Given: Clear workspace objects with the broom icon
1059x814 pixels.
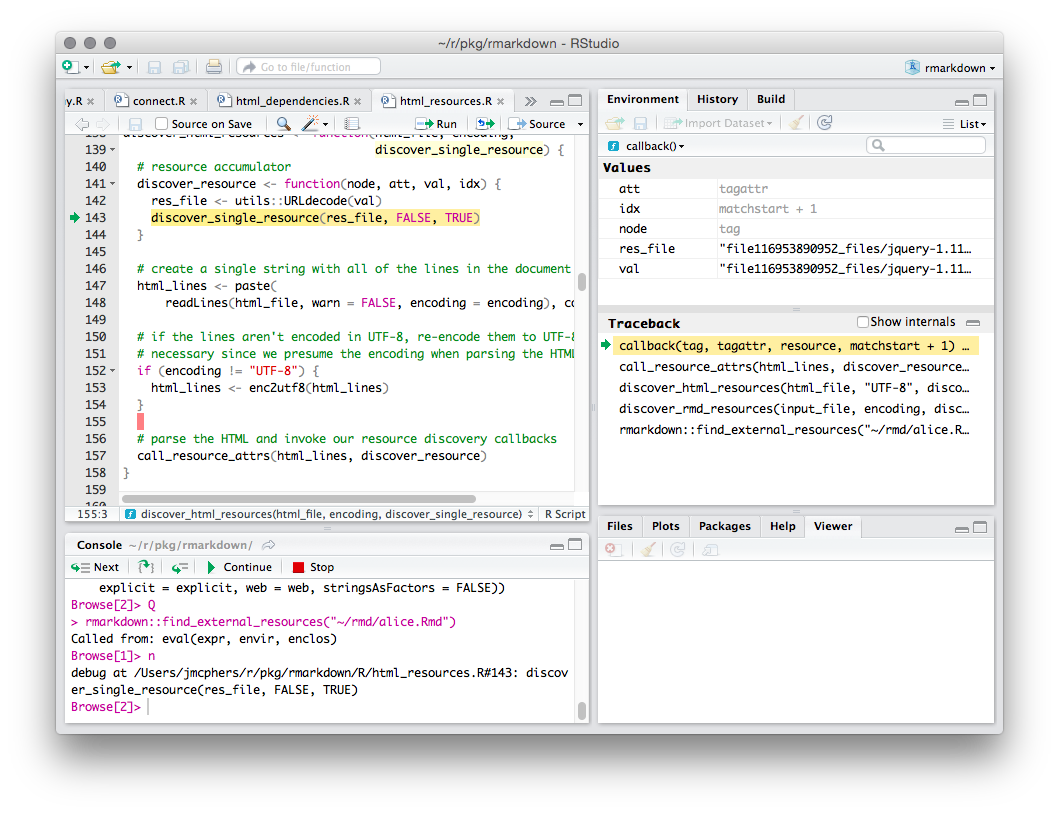Looking at the screenshot, I should (796, 122).
